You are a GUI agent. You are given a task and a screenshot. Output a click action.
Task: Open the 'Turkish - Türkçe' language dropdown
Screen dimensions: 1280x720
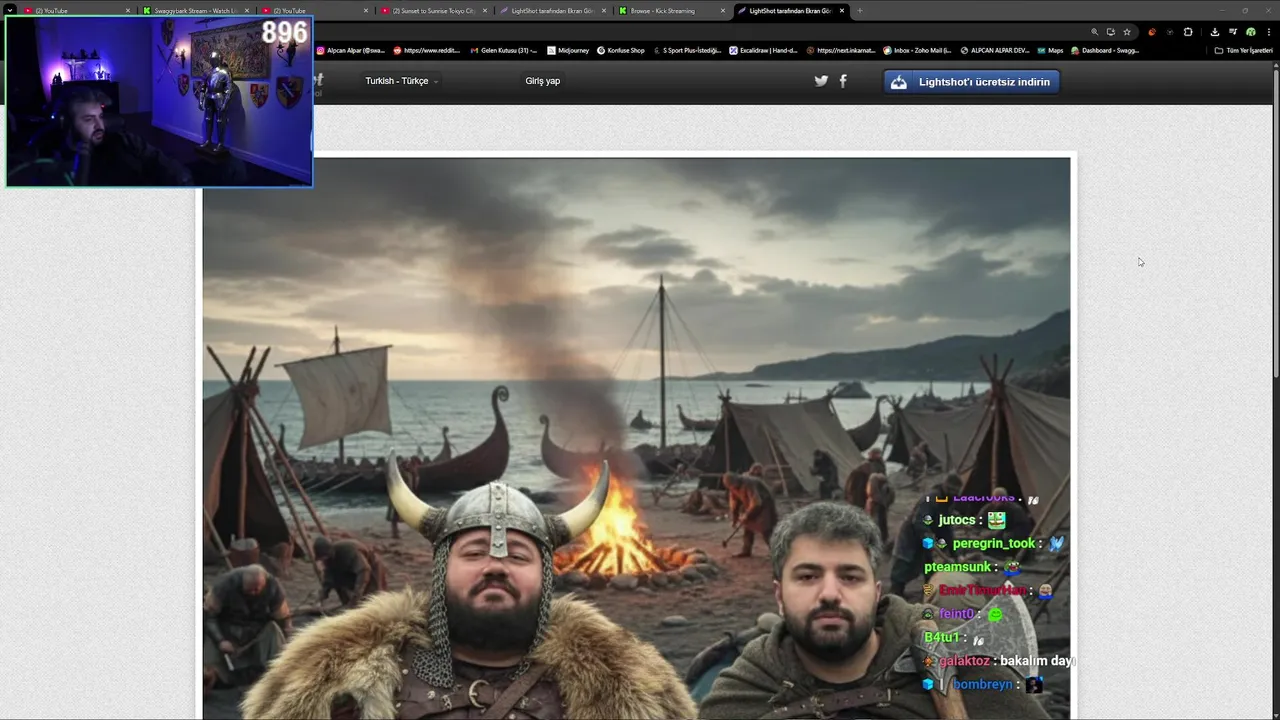coord(401,81)
